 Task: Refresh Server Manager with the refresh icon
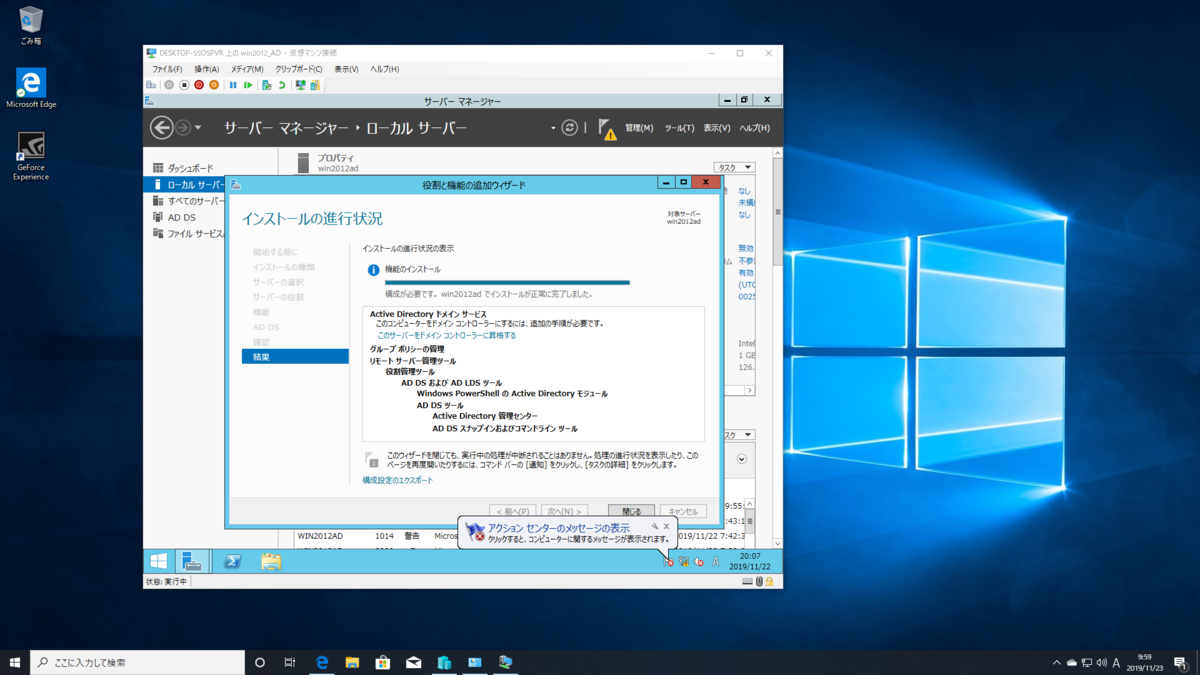[570, 127]
